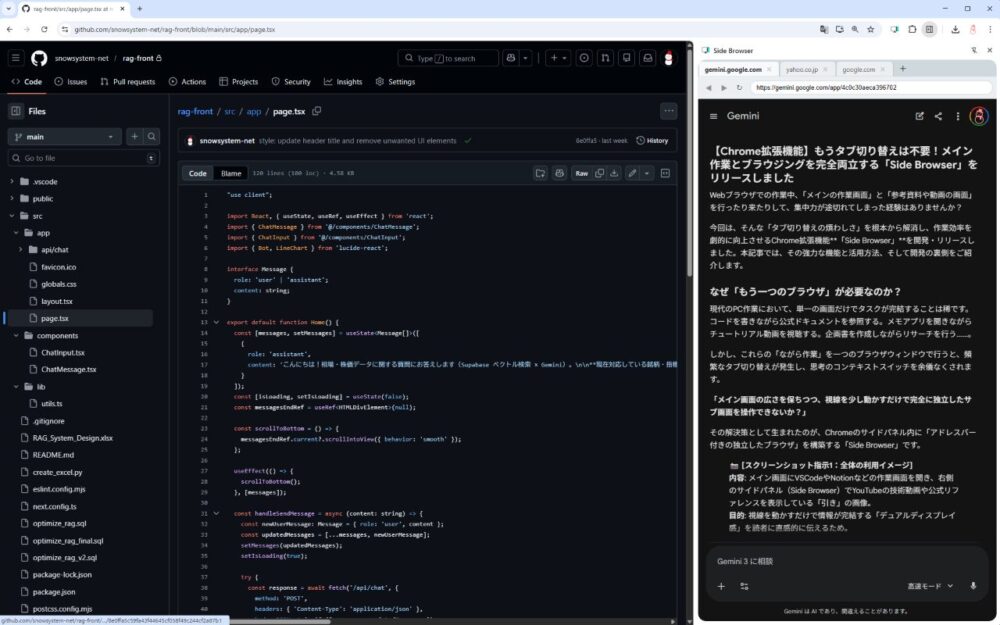Click the History link

tap(651, 141)
